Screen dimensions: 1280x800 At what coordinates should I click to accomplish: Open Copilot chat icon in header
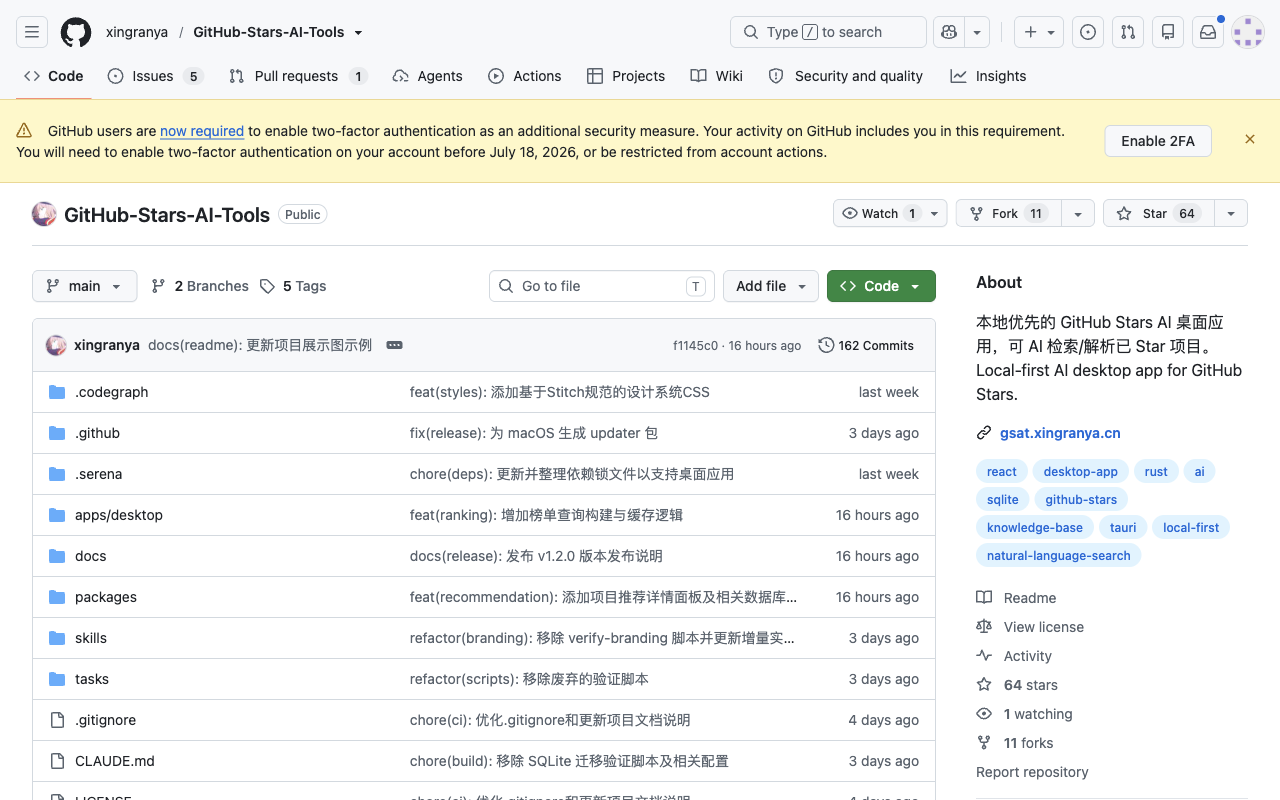coord(947,32)
